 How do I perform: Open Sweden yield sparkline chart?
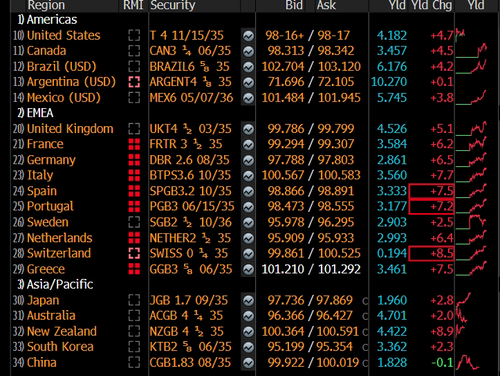click(x=471, y=222)
